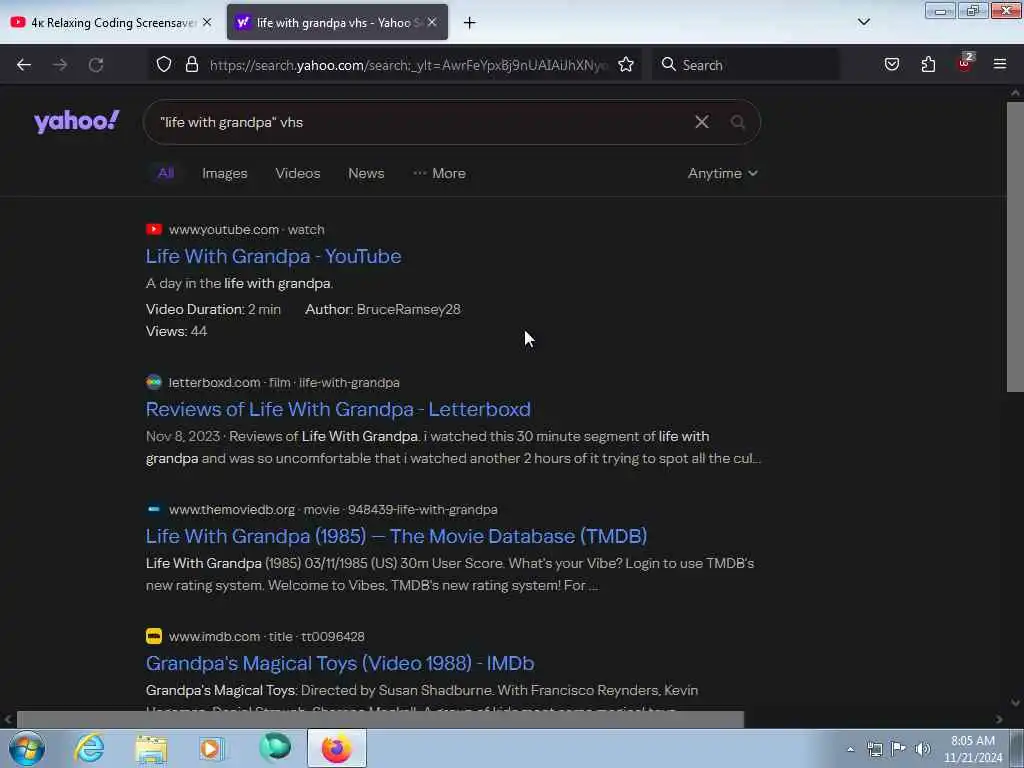Image resolution: width=1024 pixels, height=768 pixels.
Task: Open the Extensions puzzle icon
Action: click(x=928, y=64)
